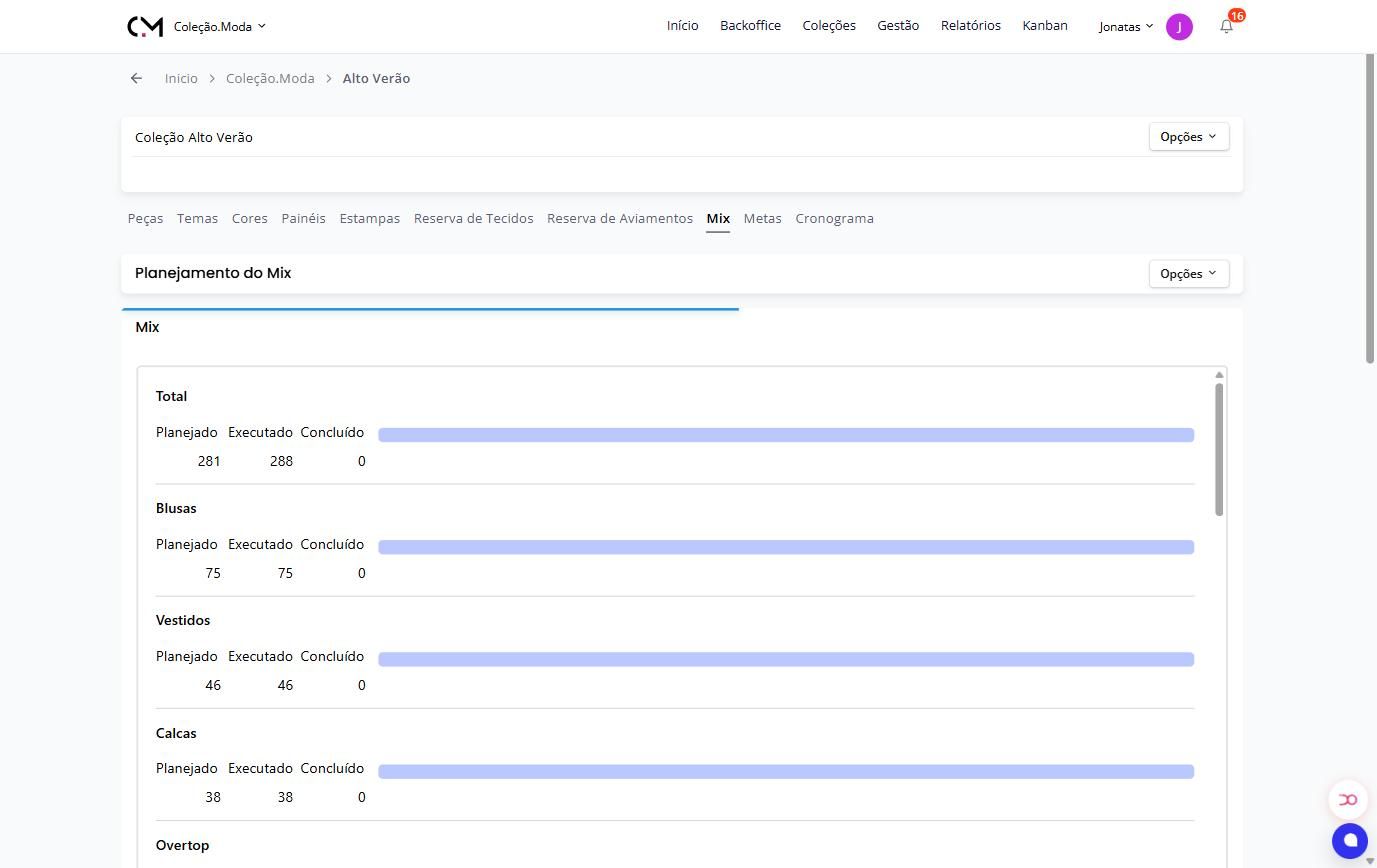Select the Mix tab

718,219
